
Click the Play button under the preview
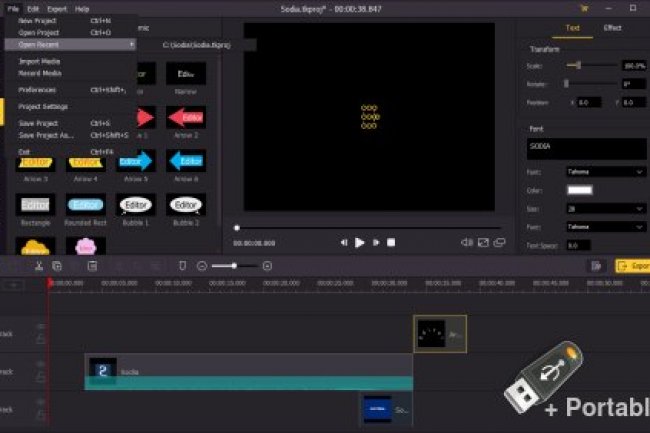point(359,242)
